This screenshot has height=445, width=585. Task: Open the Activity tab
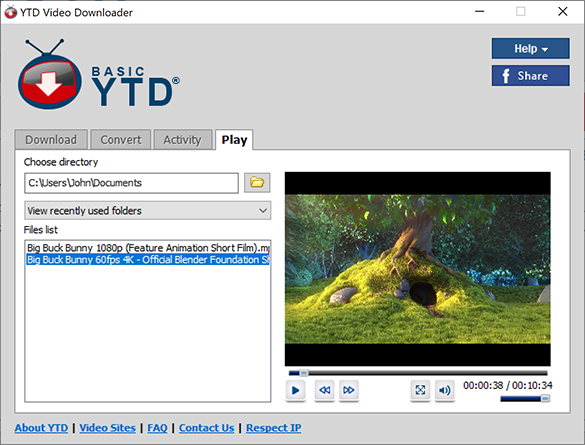point(182,140)
